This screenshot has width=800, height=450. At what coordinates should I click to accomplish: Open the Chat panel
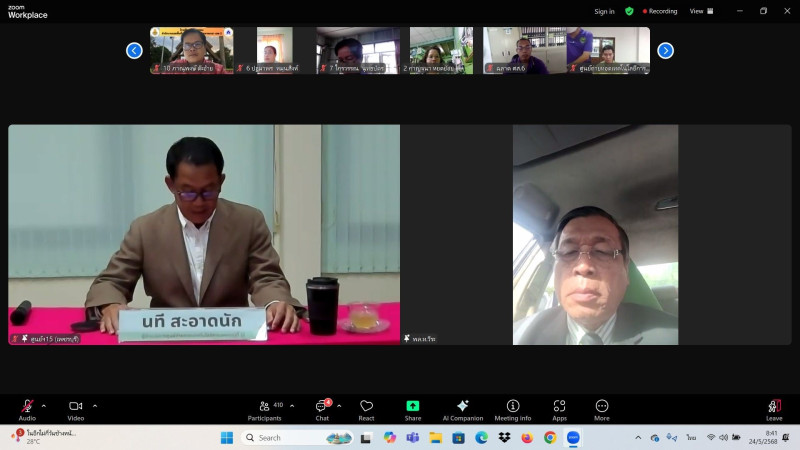click(322, 410)
